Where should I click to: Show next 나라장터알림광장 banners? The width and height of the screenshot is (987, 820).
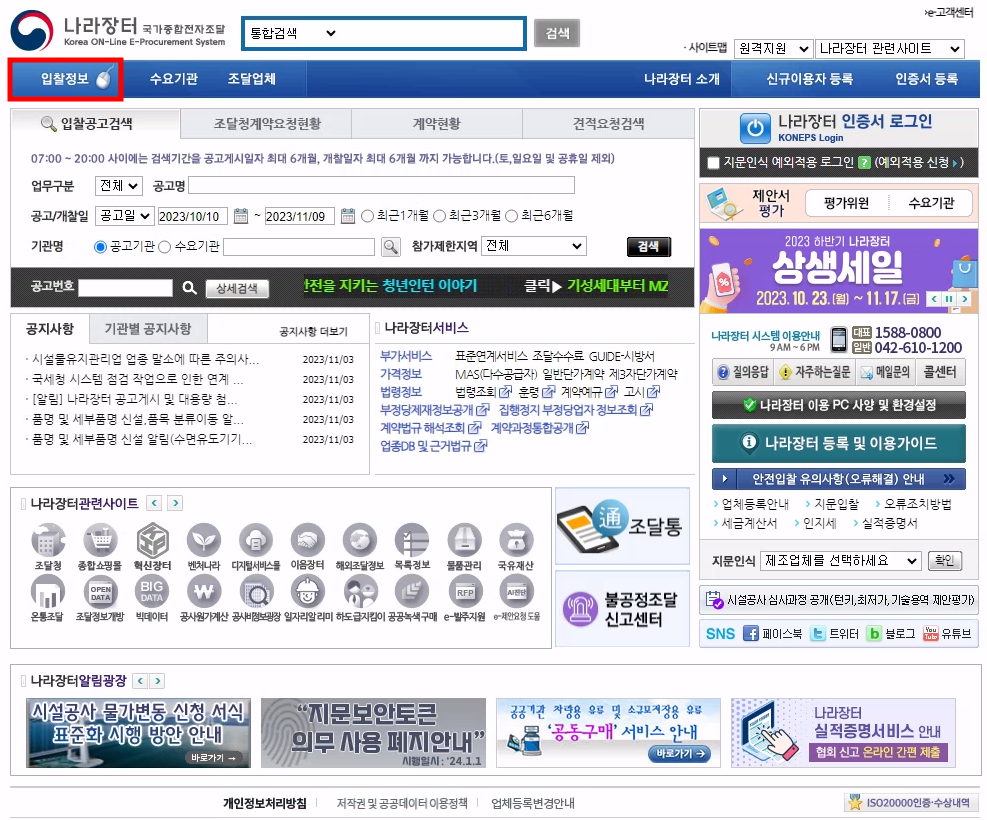tap(158, 681)
